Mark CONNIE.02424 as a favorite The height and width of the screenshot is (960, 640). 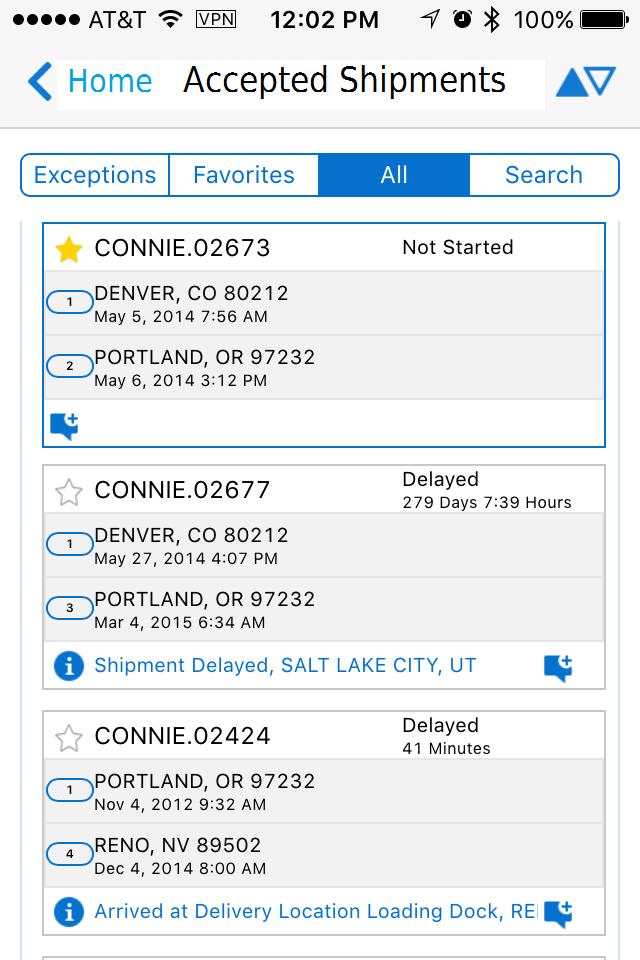[68, 736]
